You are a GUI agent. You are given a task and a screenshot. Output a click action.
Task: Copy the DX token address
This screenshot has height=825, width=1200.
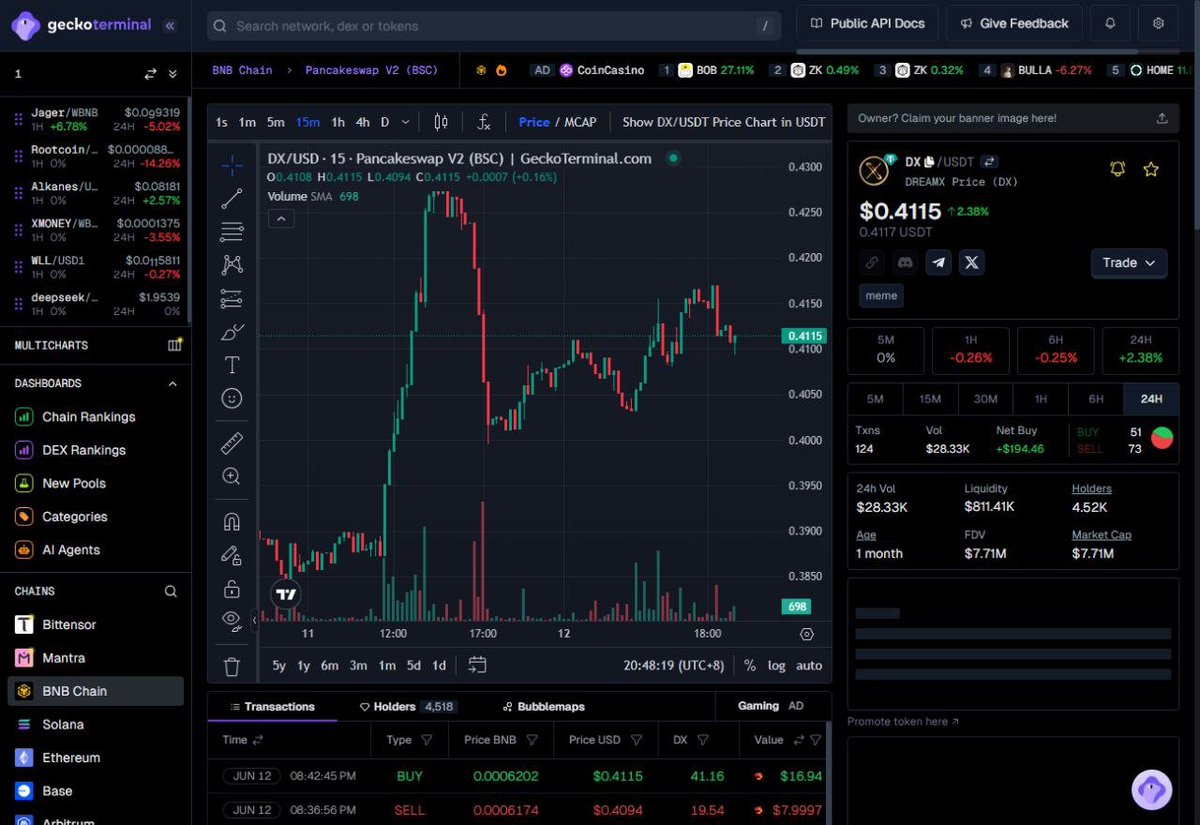(x=929, y=161)
